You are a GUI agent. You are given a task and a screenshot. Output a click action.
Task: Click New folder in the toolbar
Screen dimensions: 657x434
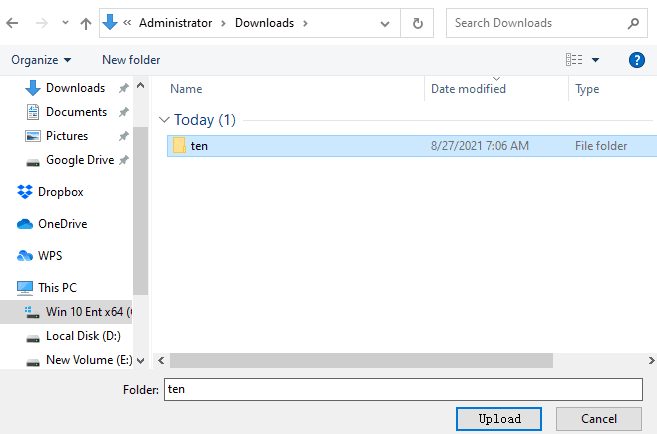131,60
